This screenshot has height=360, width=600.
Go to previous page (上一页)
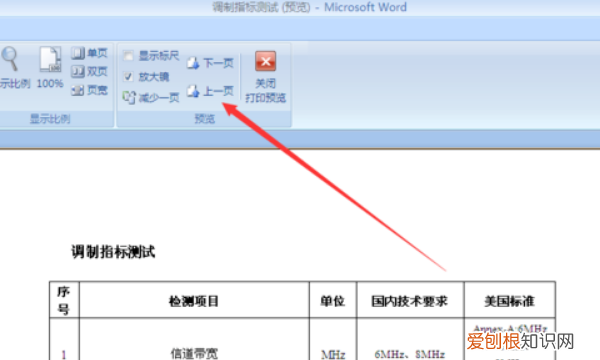pos(210,91)
